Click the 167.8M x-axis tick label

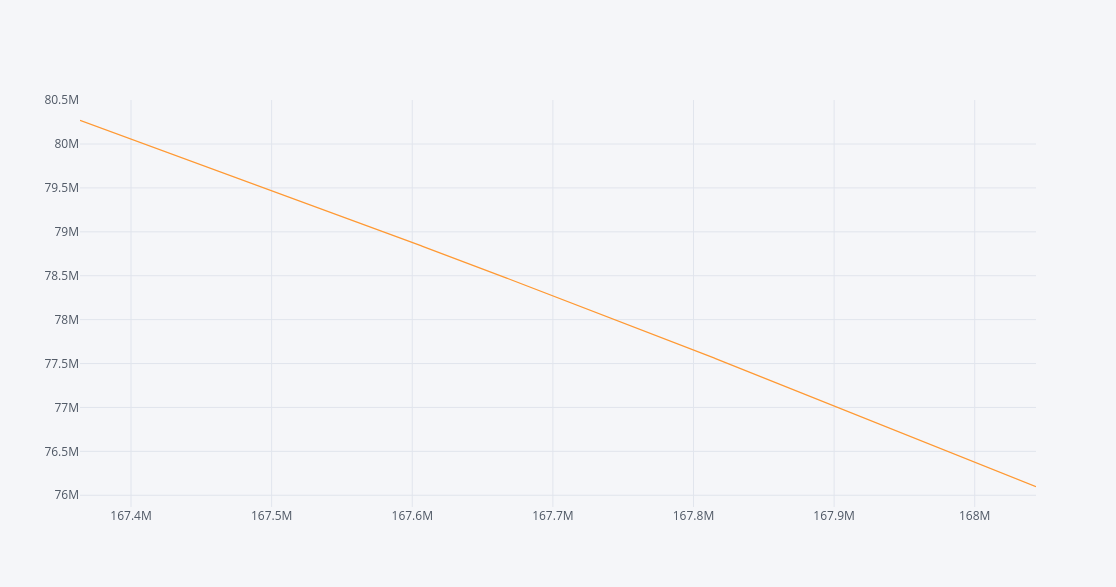click(x=693, y=516)
